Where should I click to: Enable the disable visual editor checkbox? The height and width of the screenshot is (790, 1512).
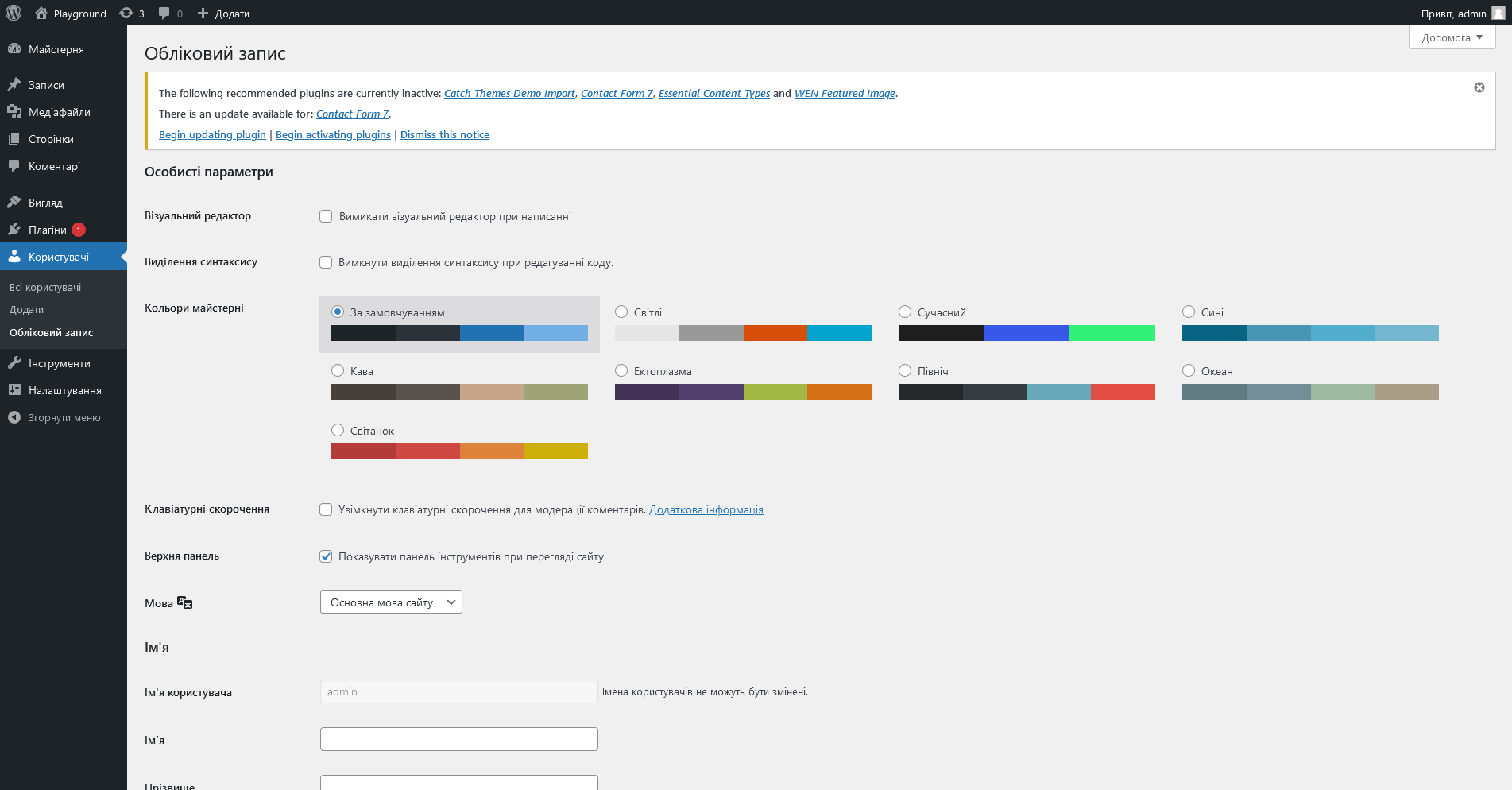(x=326, y=216)
